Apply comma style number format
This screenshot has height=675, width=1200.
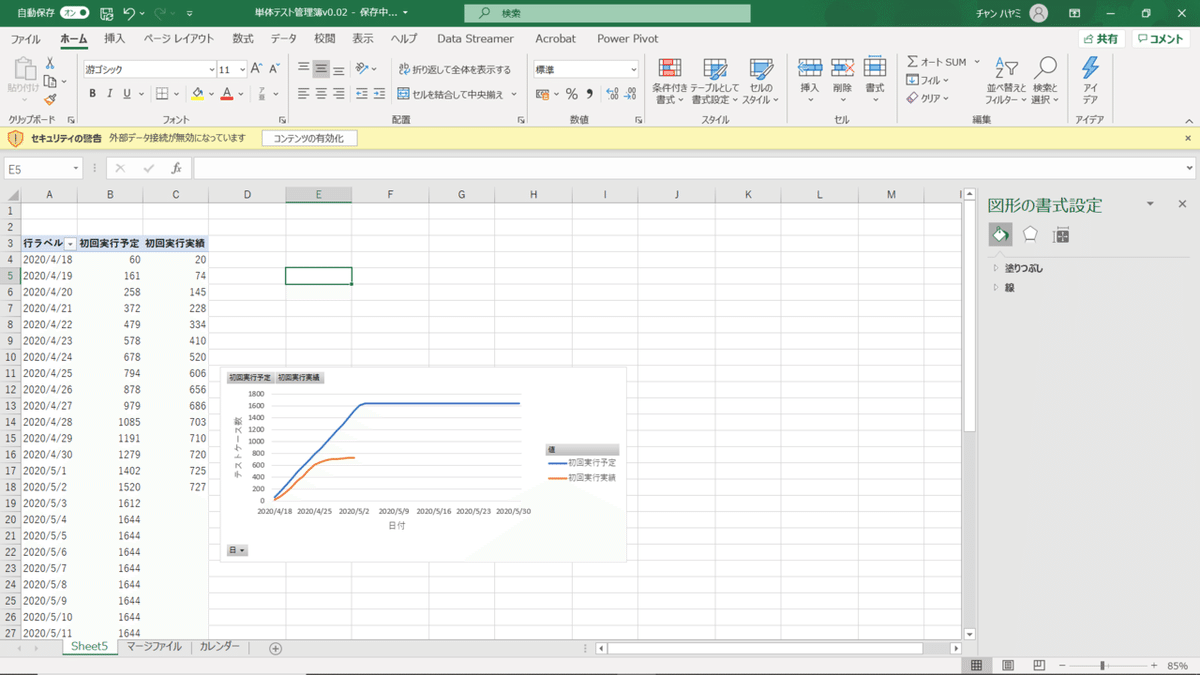[x=589, y=94]
